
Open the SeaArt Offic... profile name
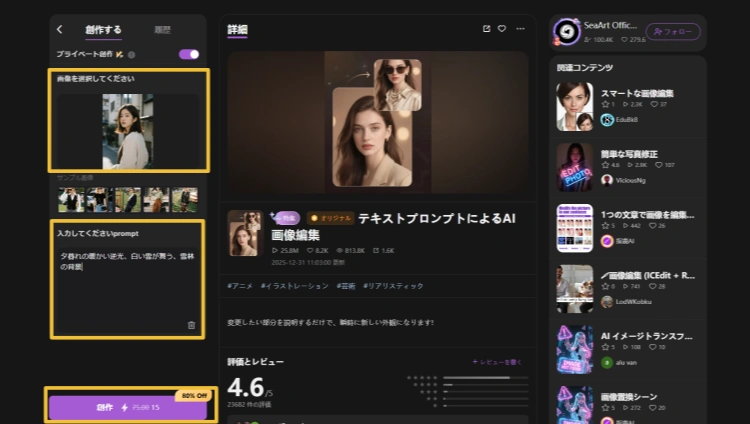coord(610,25)
